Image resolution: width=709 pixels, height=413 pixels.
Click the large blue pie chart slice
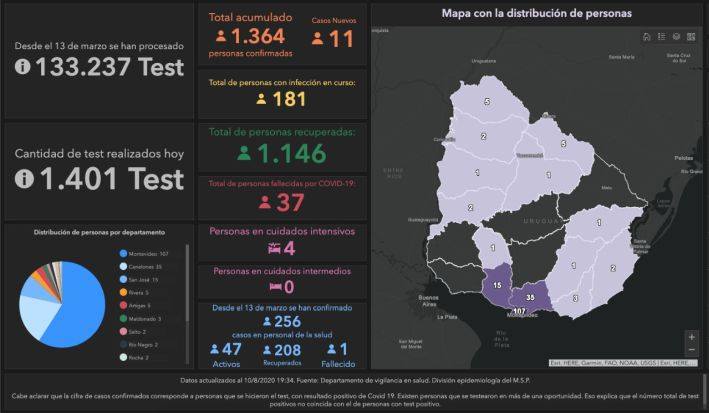pos(81,312)
